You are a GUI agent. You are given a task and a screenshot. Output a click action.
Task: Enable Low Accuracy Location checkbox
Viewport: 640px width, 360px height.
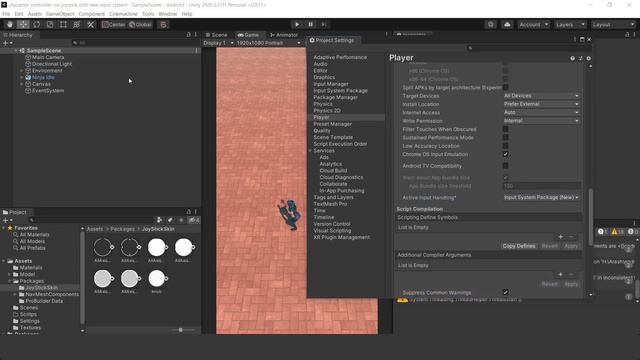click(505, 146)
